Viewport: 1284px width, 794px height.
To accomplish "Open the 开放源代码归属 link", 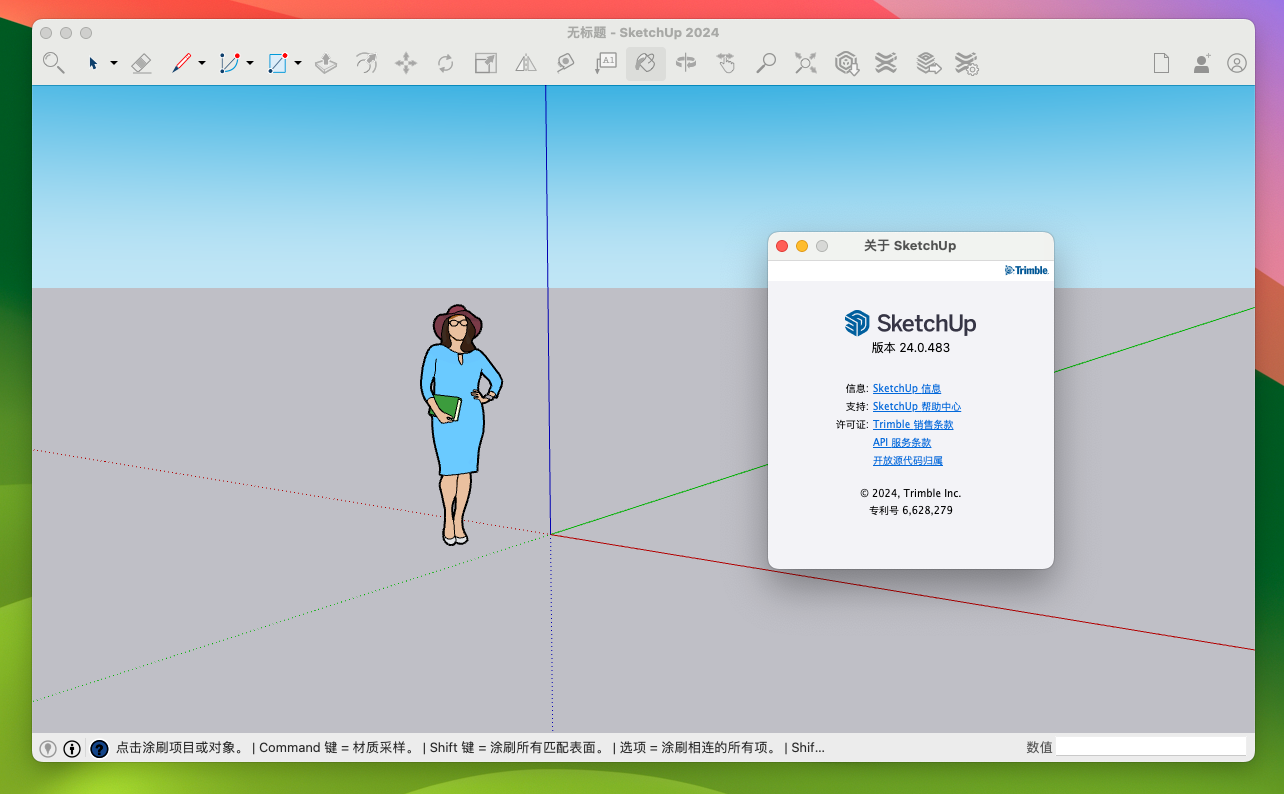I will click(x=908, y=460).
